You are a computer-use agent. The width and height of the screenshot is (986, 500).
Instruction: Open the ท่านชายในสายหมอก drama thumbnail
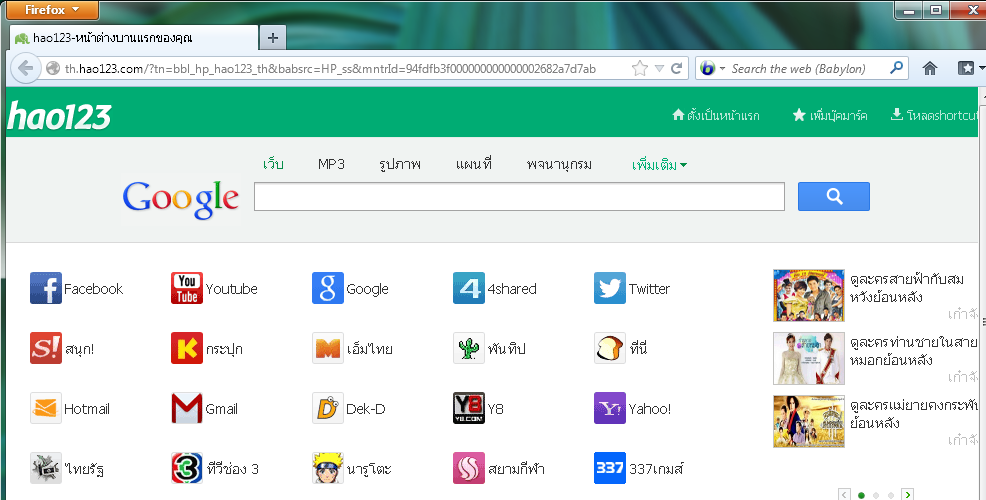coord(808,358)
